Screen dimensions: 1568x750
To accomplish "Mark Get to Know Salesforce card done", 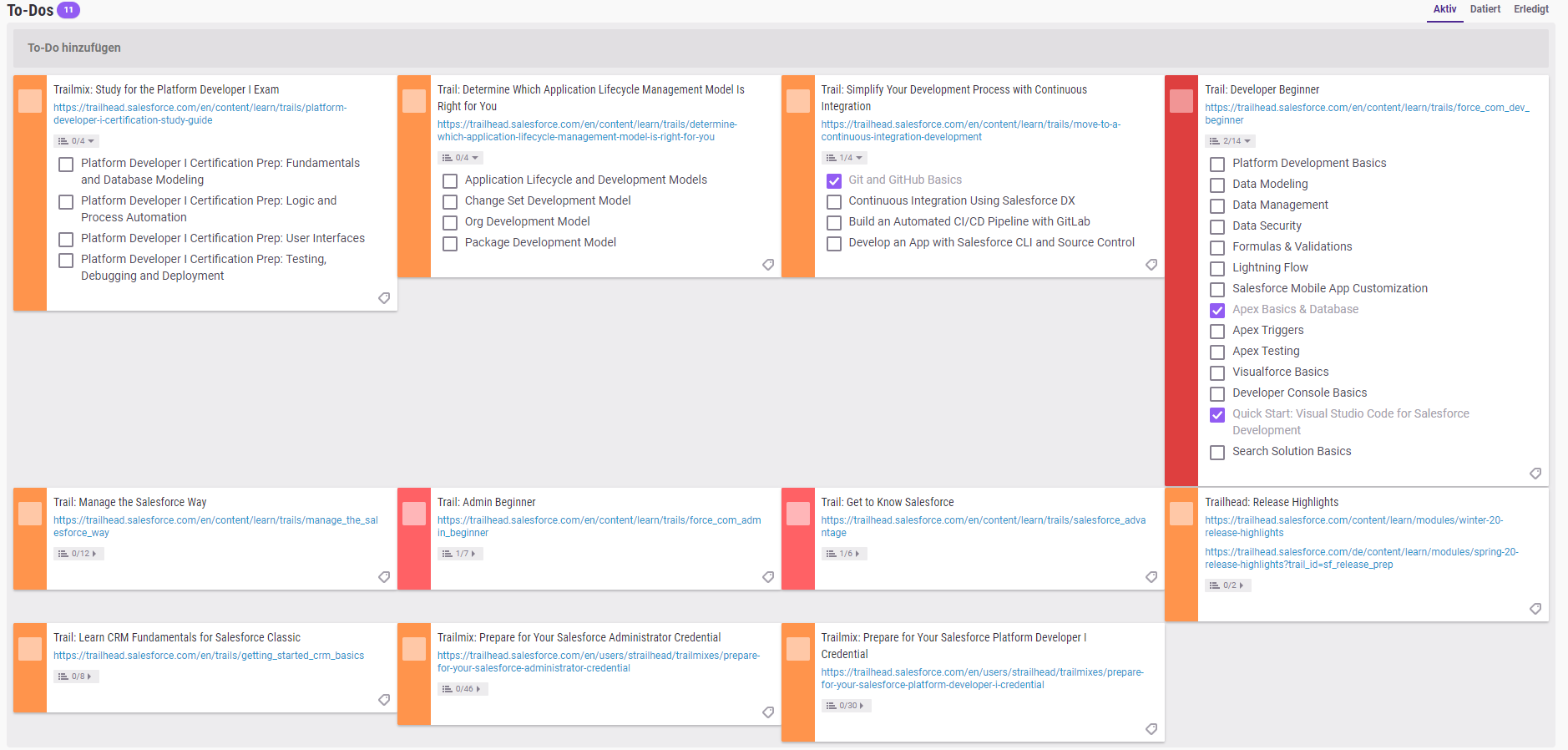I will pyautogui.click(x=798, y=514).
